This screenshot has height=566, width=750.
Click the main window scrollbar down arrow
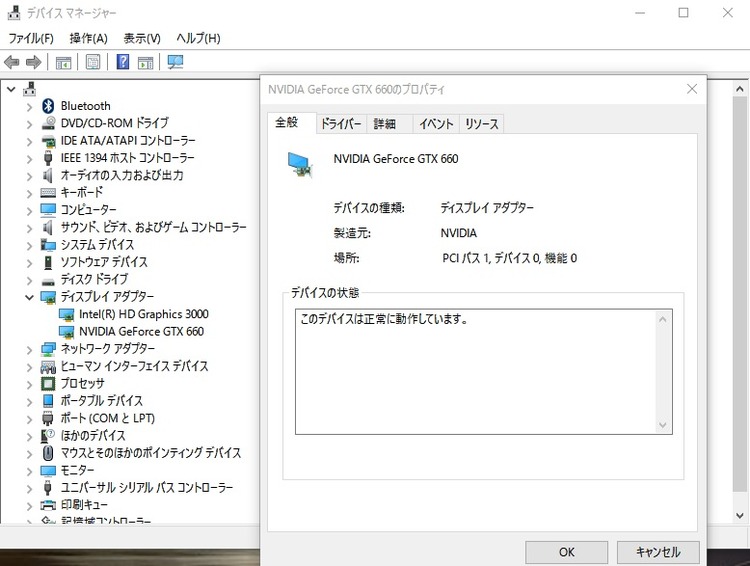(x=740, y=515)
